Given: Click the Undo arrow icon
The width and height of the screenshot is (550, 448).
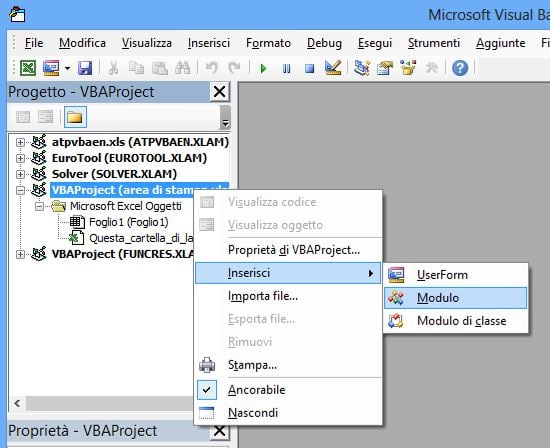Looking at the screenshot, I should [212, 67].
